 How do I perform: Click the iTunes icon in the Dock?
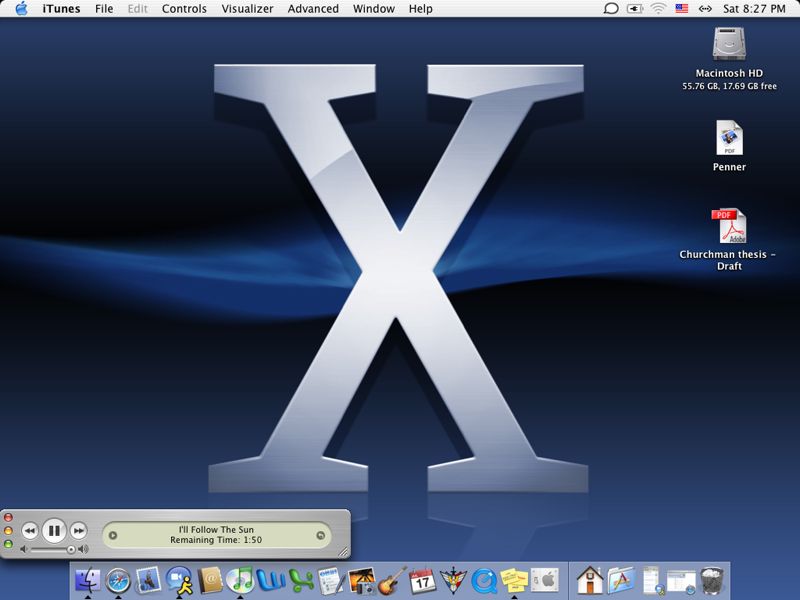click(240, 581)
